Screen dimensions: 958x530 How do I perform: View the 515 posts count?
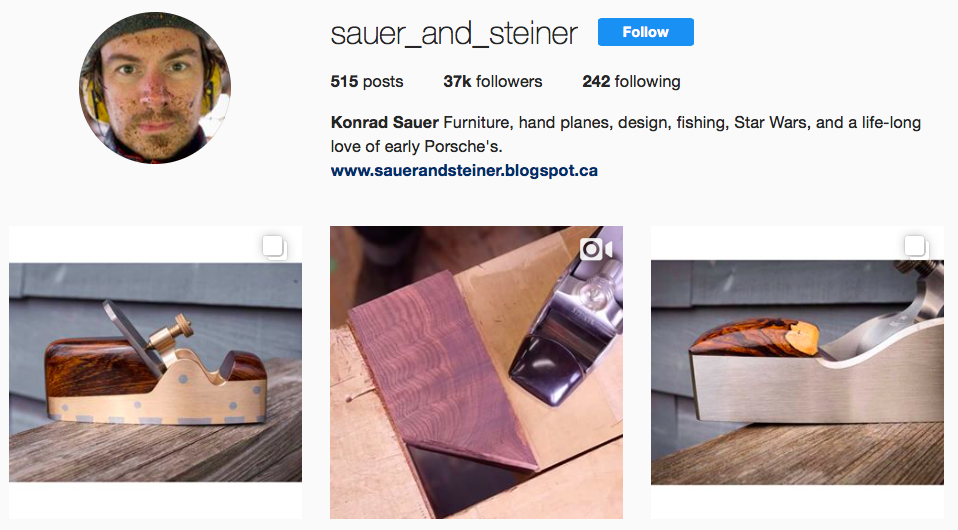(x=367, y=81)
